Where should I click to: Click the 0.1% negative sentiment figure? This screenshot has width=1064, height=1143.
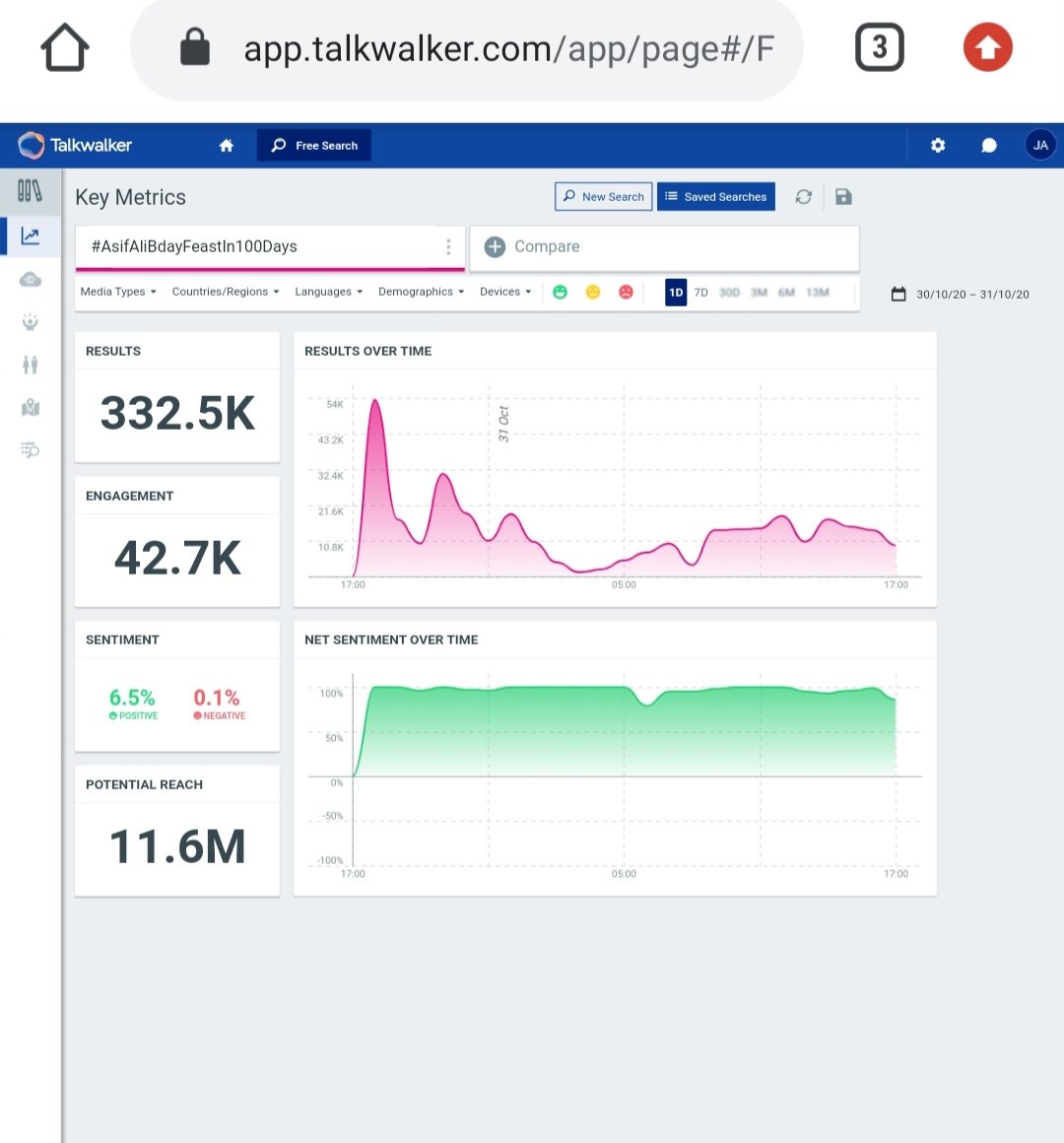[x=217, y=698]
